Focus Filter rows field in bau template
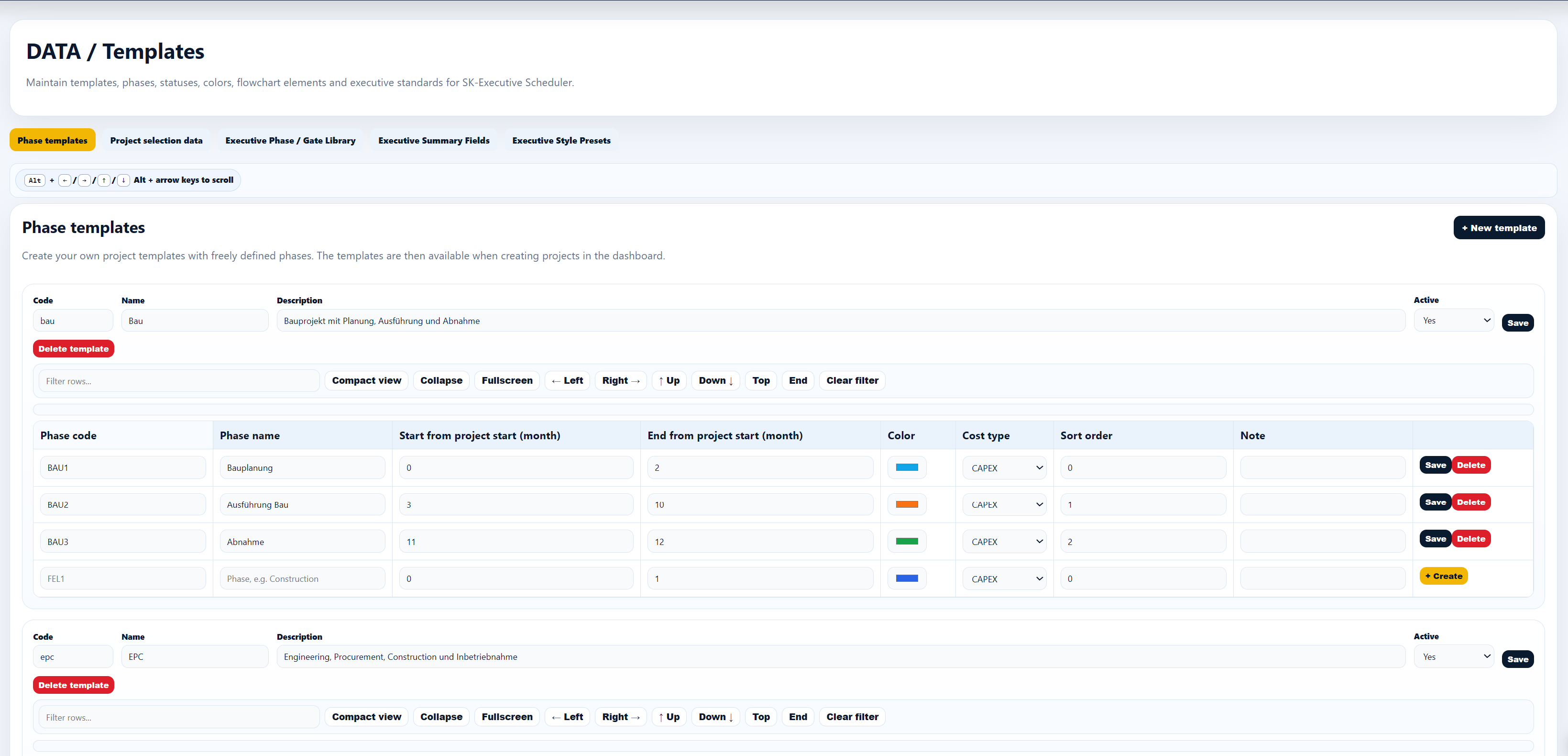Viewport: 1568px width, 756px height. tap(179, 381)
